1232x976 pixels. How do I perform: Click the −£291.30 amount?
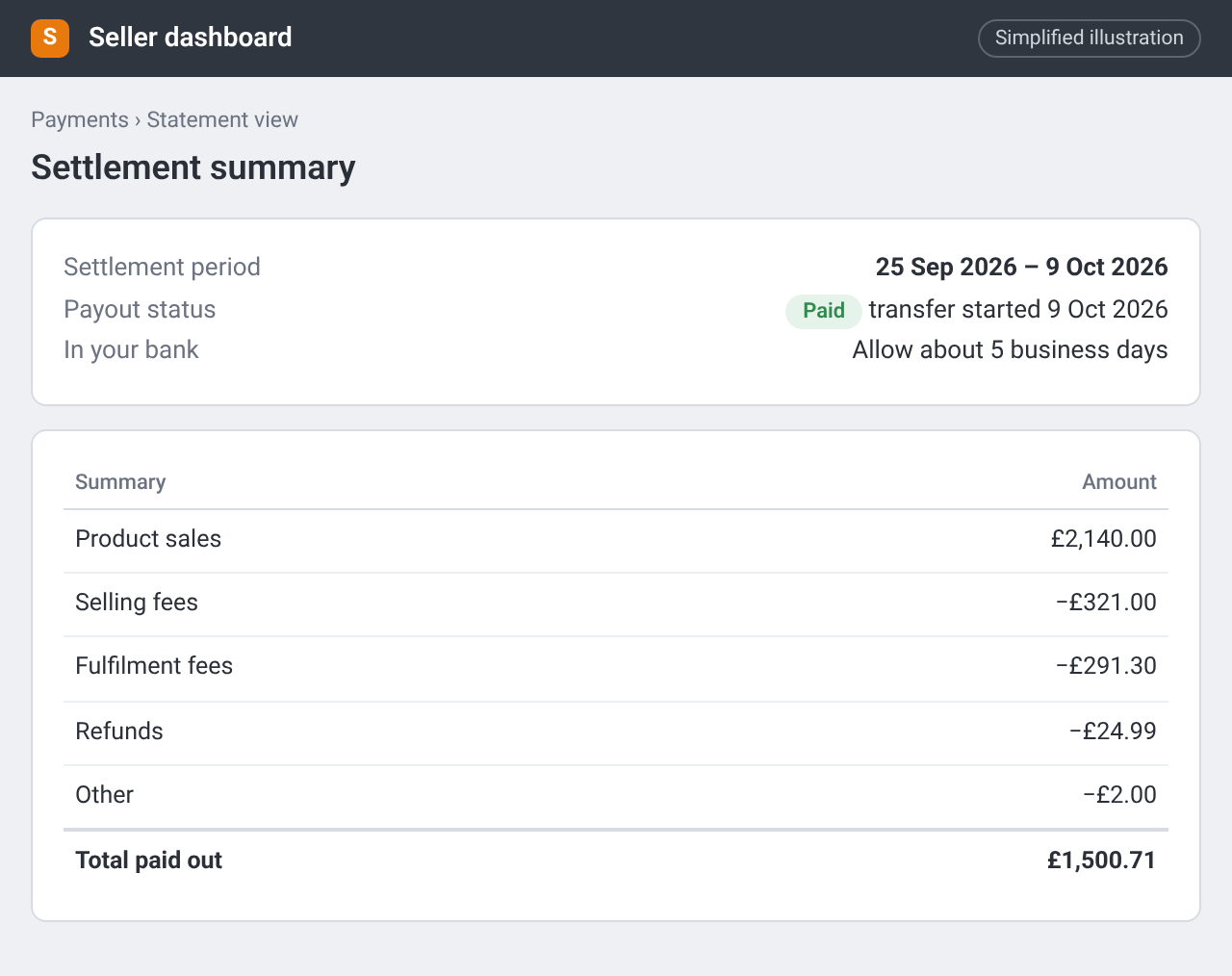pyautogui.click(x=1106, y=665)
